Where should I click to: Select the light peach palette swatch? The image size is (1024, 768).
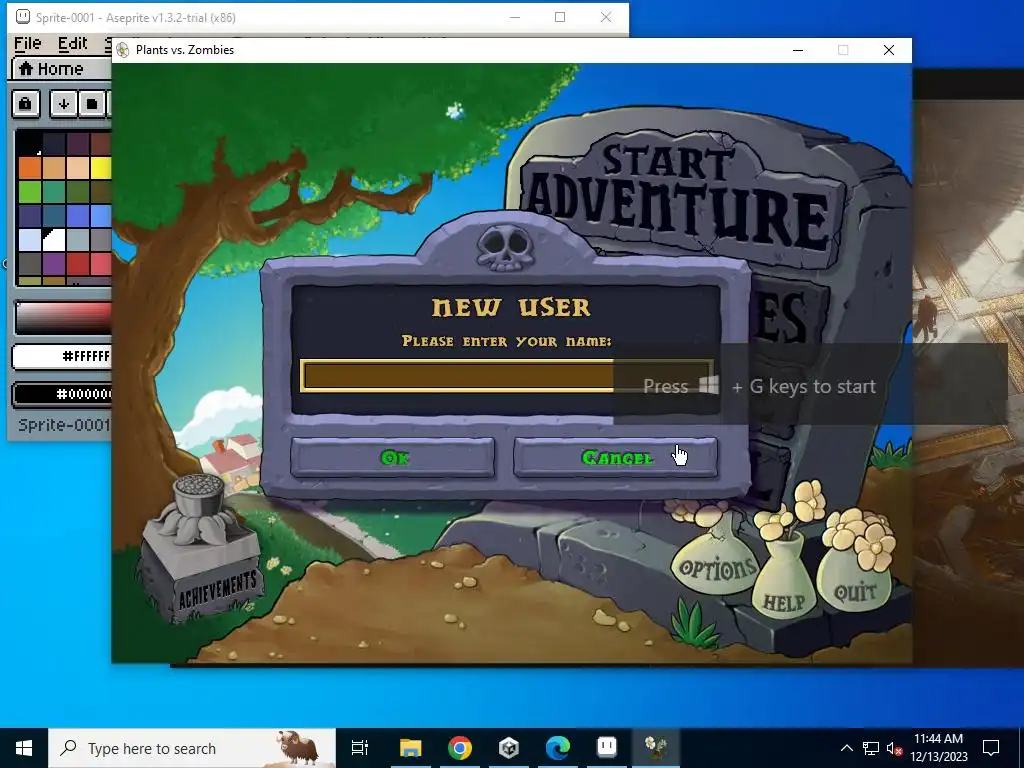tap(78, 168)
